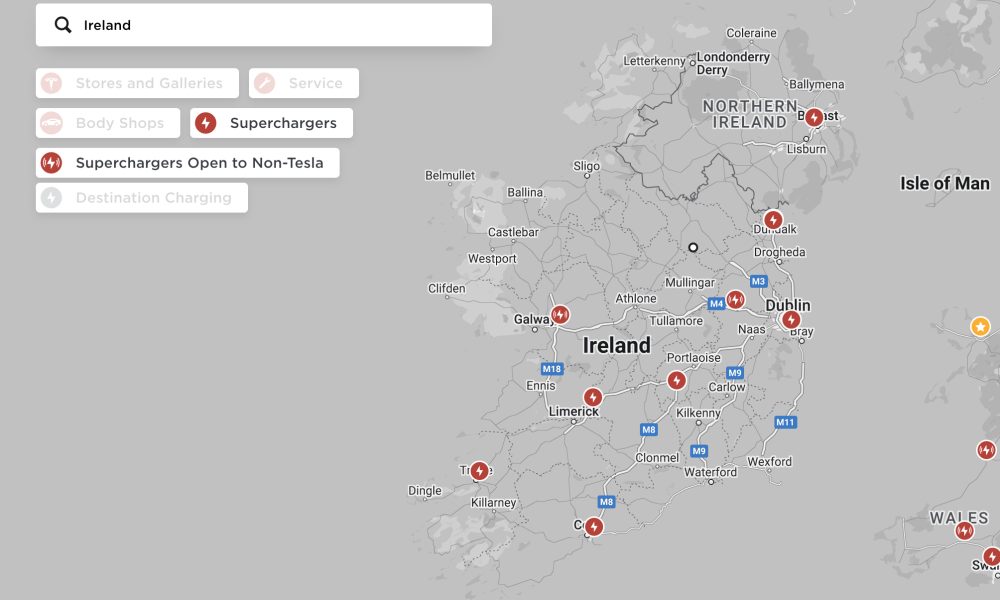Click the Athlone town label
Image resolution: width=1000 pixels, height=600 pixels.
pos(636,298)
